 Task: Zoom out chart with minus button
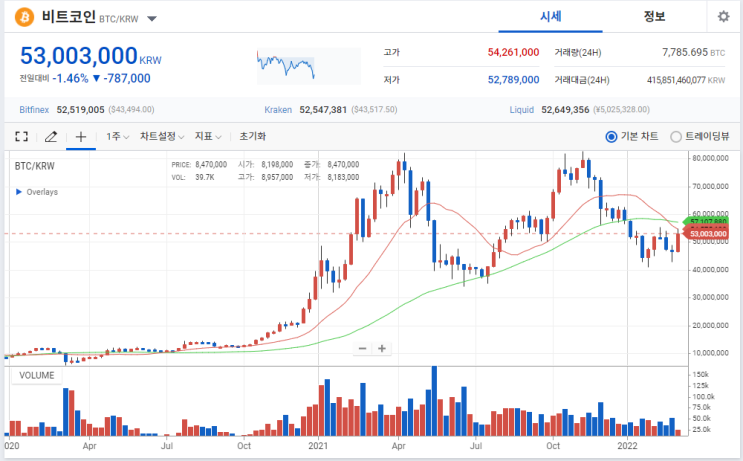362,349
